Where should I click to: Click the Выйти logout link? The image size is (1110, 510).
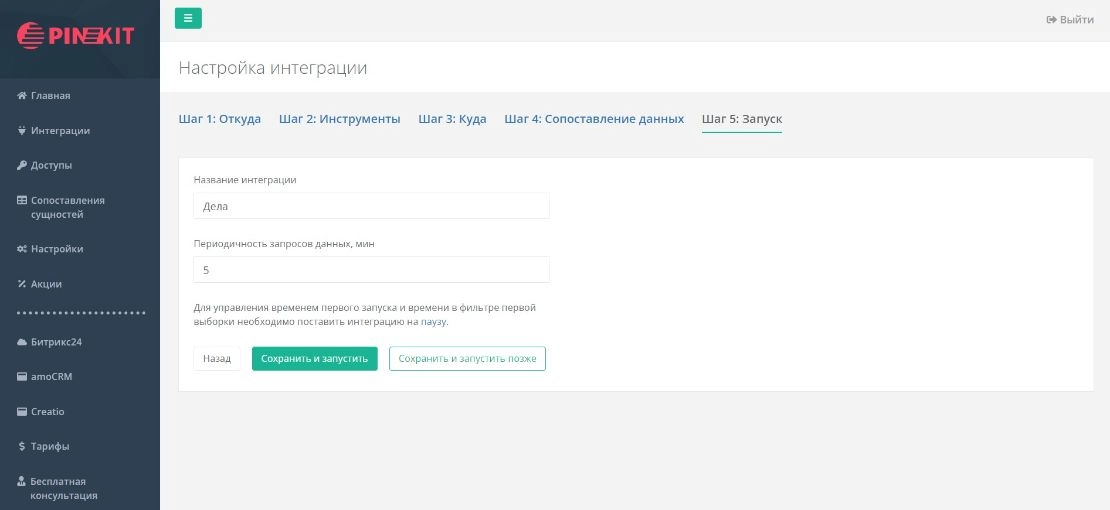click(x=1069, y=20)
